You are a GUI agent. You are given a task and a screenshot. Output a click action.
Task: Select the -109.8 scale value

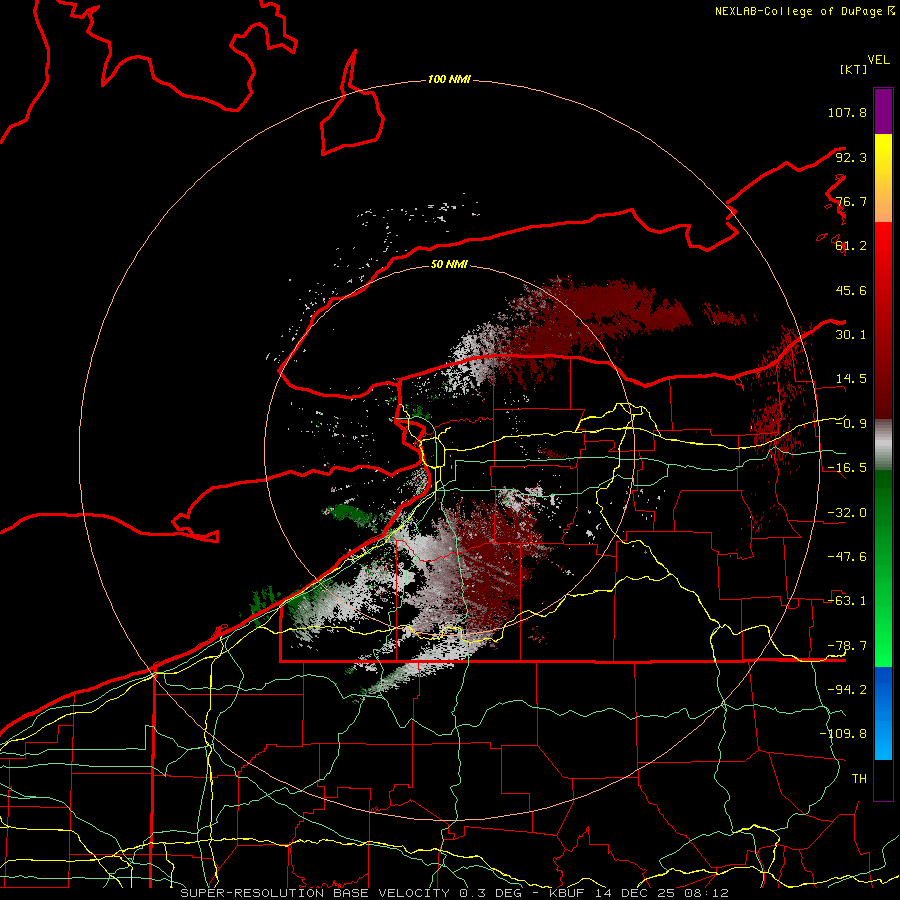pyautogui.click(x=843, y=734)
